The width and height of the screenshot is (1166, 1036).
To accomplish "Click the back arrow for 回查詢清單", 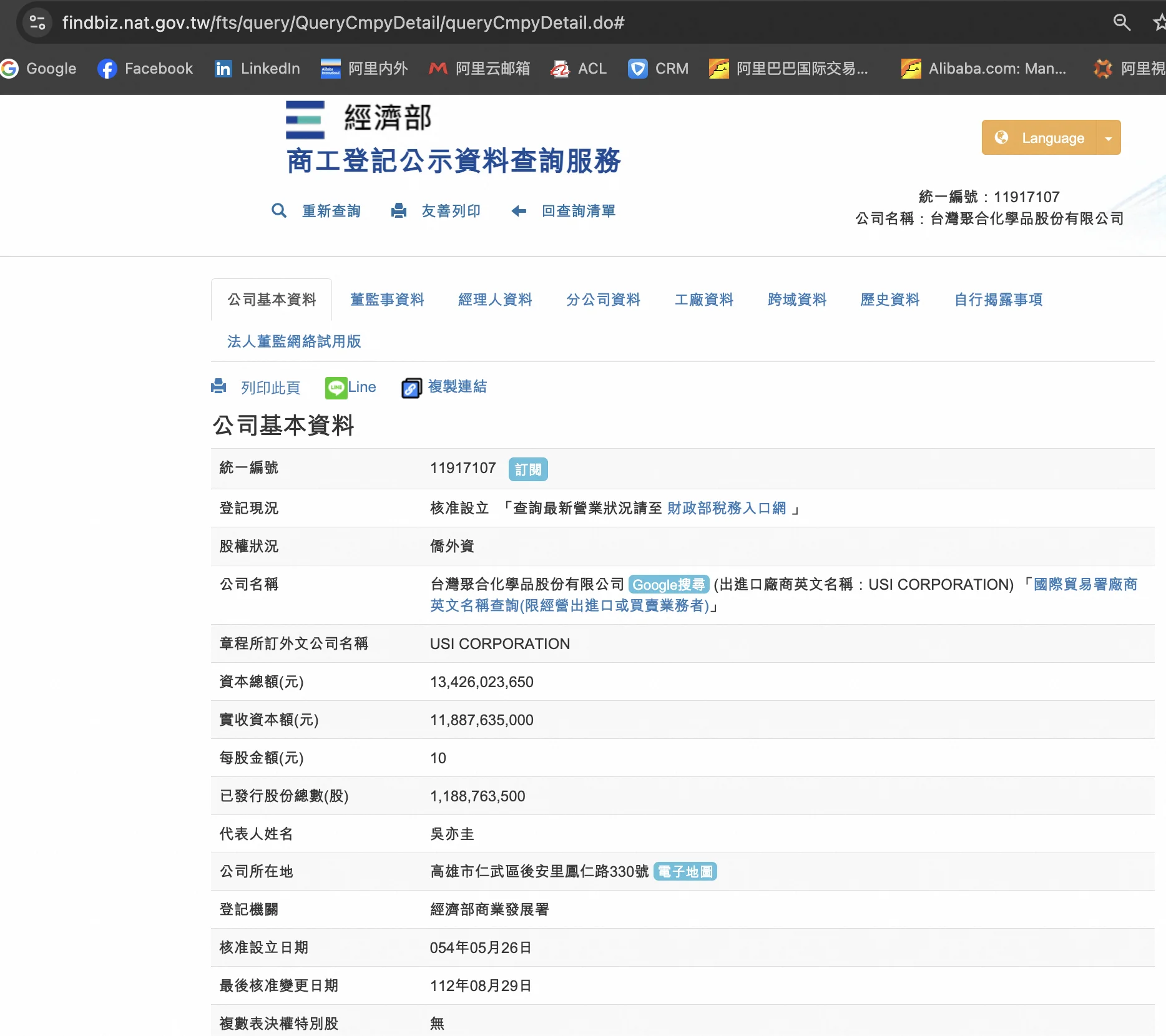I will [519, 211].
